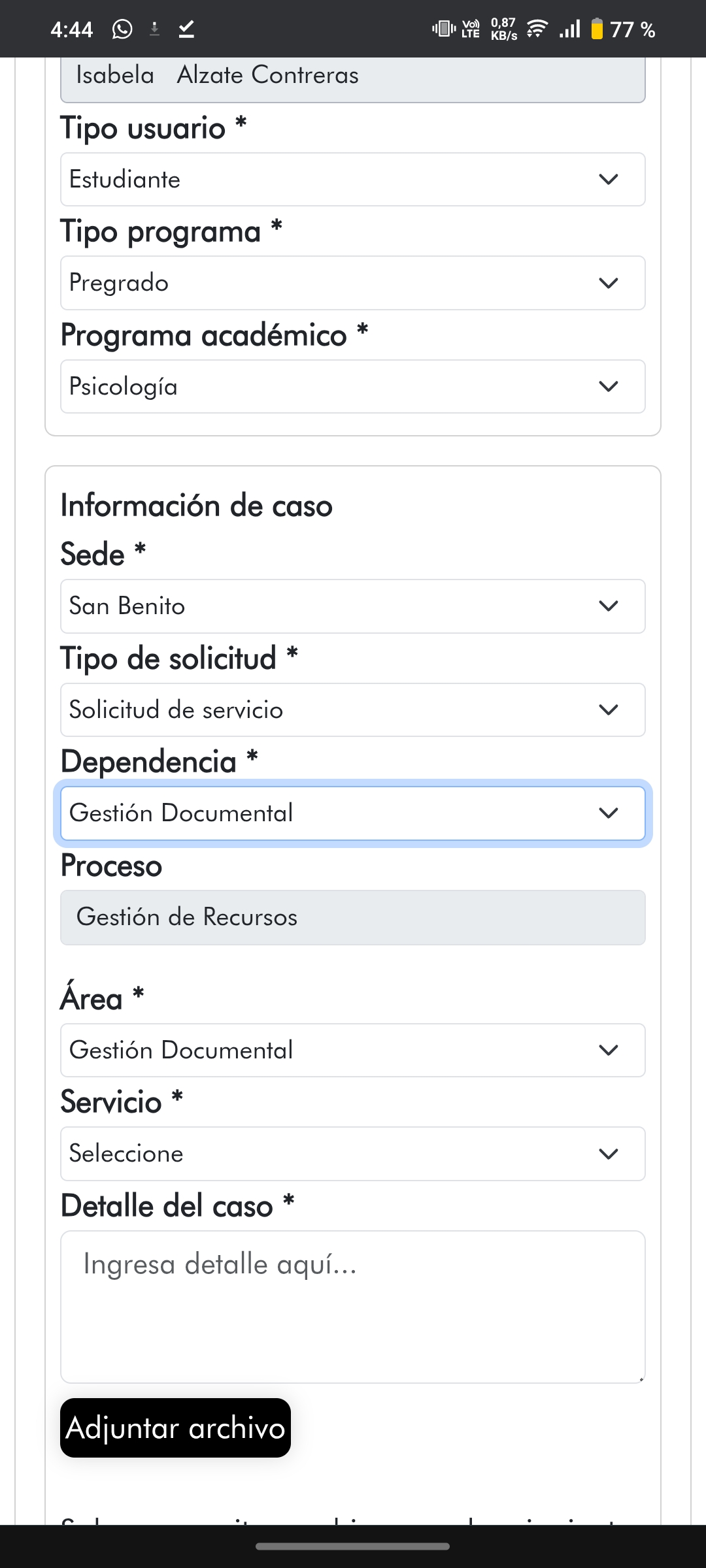Tap the name field Isabela Alzate Contreras
706x1568 pixels.
tap(353, 77)
